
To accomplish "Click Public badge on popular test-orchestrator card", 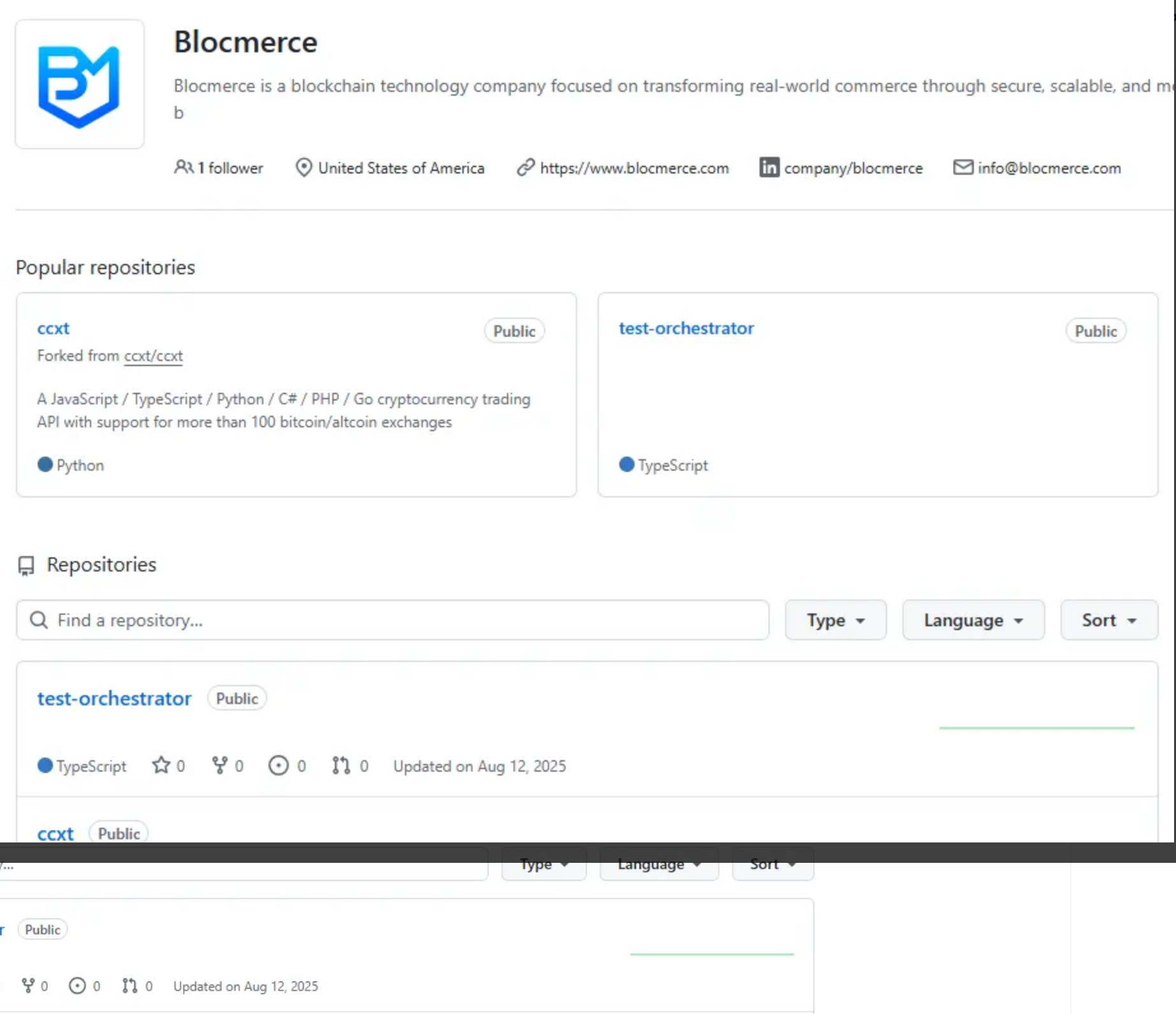I will click(x=1096, y=331).
